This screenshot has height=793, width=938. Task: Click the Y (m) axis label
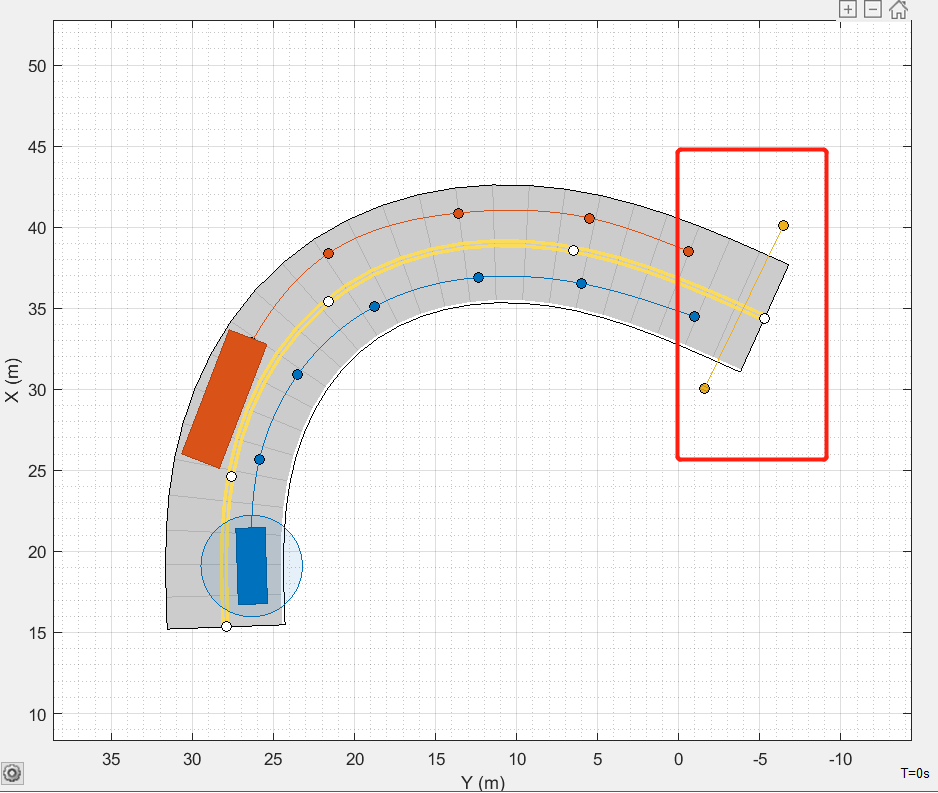pos(483,782)
